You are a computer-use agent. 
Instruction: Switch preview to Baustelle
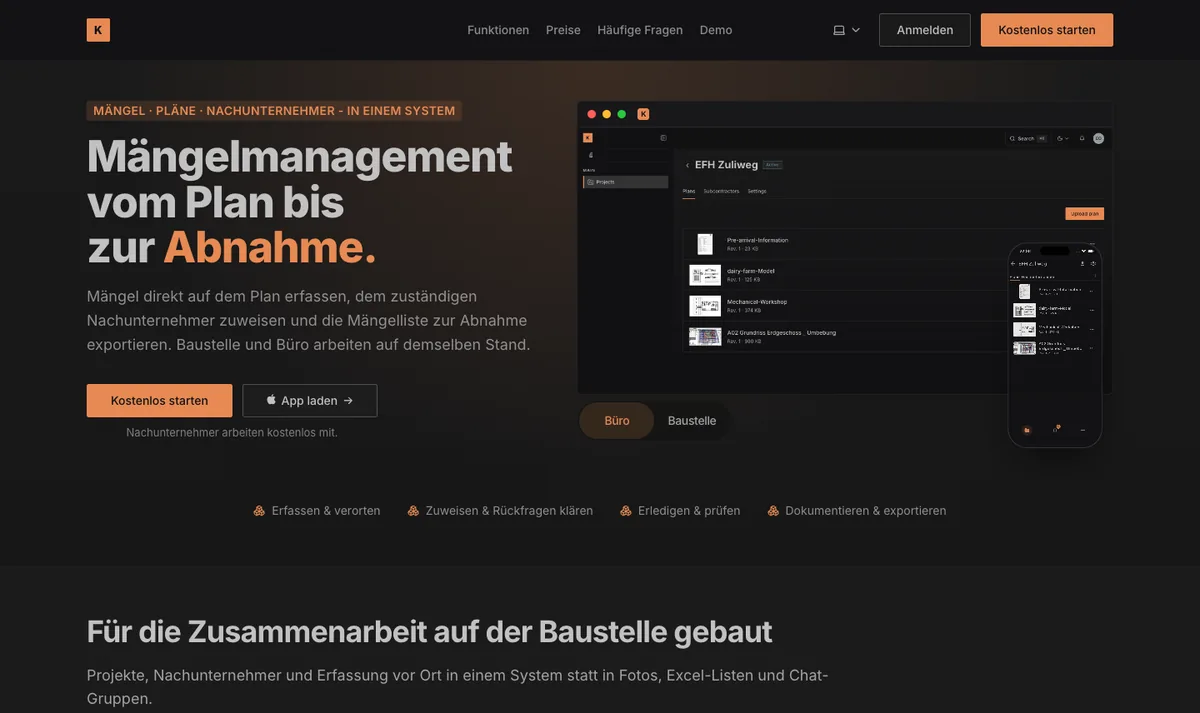(x=692, y=421)
